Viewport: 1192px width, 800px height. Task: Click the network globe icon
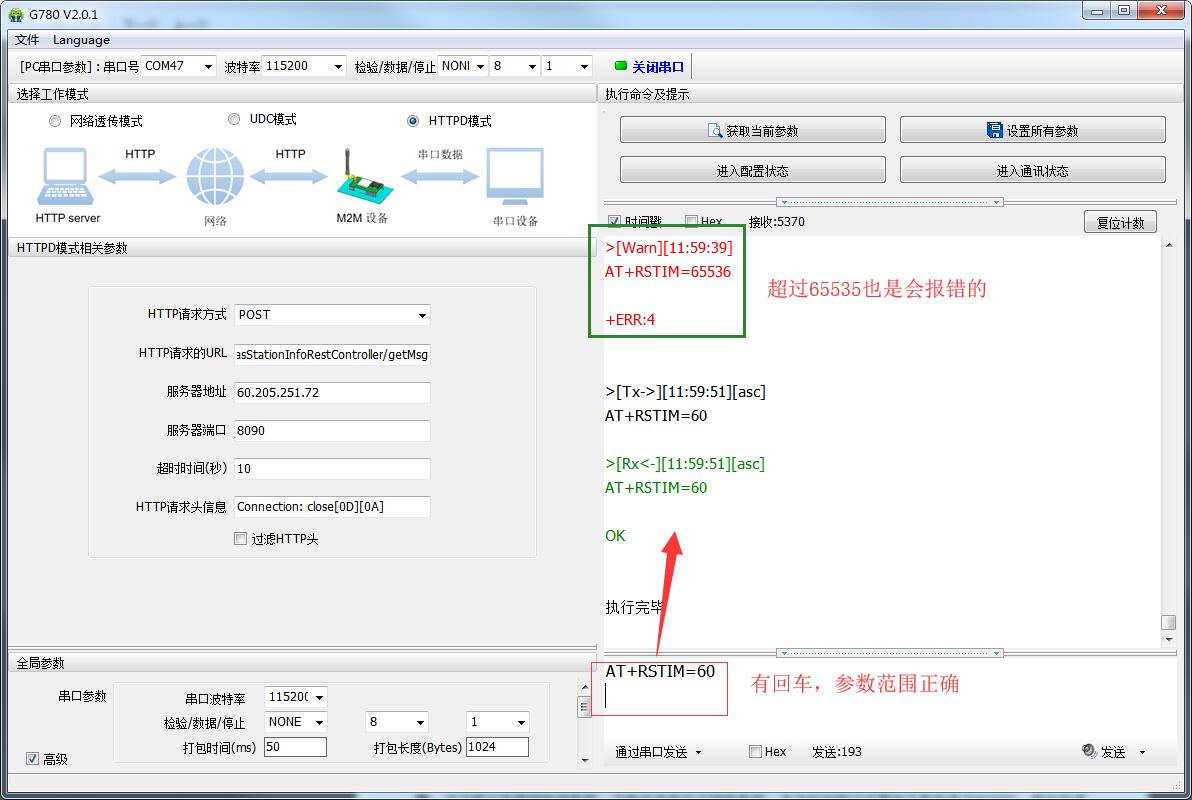pyautogui.click(x=215, y=177)
